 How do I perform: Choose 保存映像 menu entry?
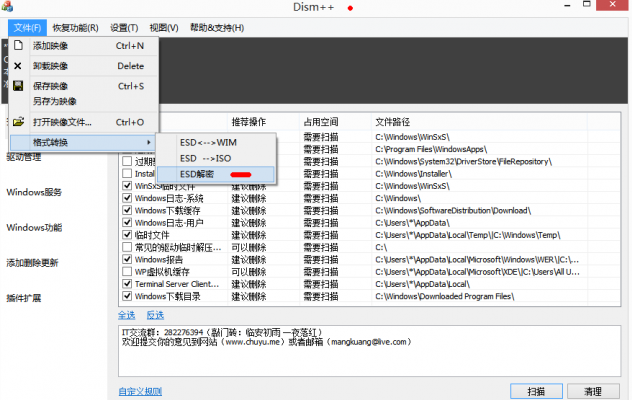pyautogui.click(x=84, y=86)
